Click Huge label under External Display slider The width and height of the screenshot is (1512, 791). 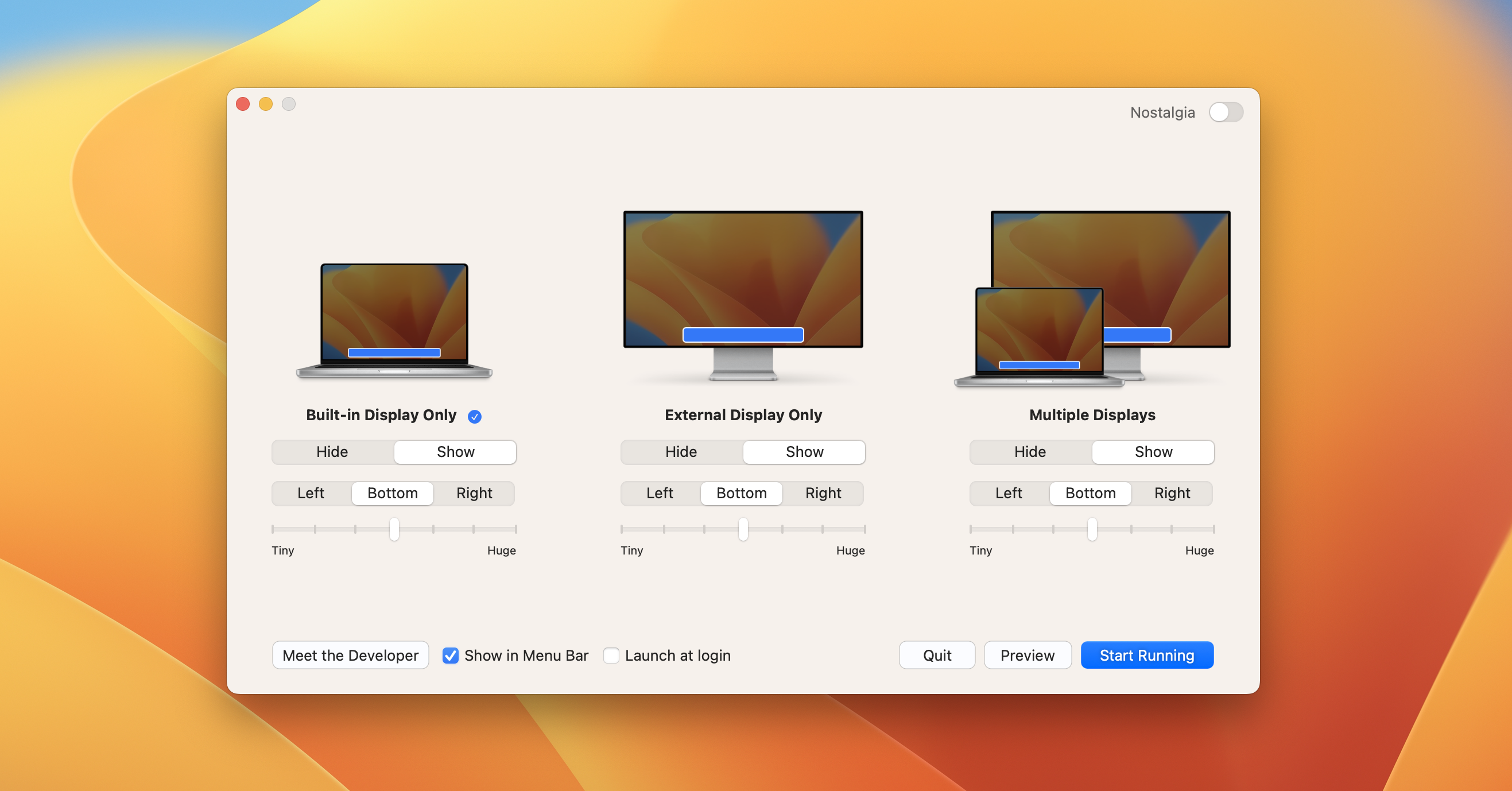click(x=851, y=550)
